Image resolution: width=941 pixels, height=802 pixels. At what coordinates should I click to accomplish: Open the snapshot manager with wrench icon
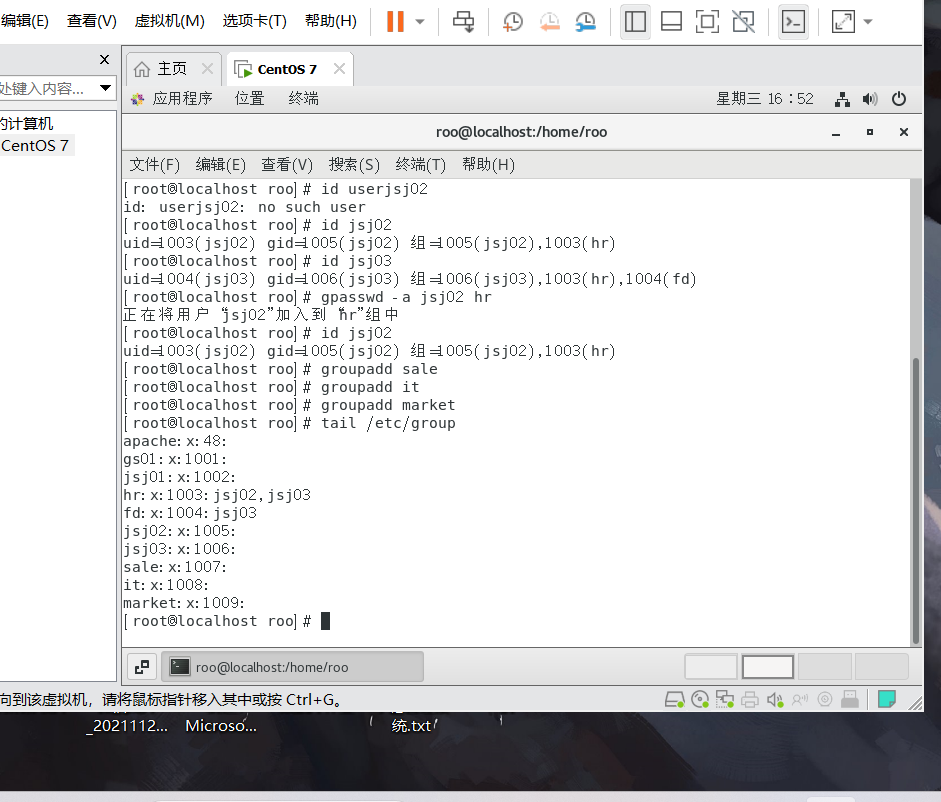click(586, 22)
